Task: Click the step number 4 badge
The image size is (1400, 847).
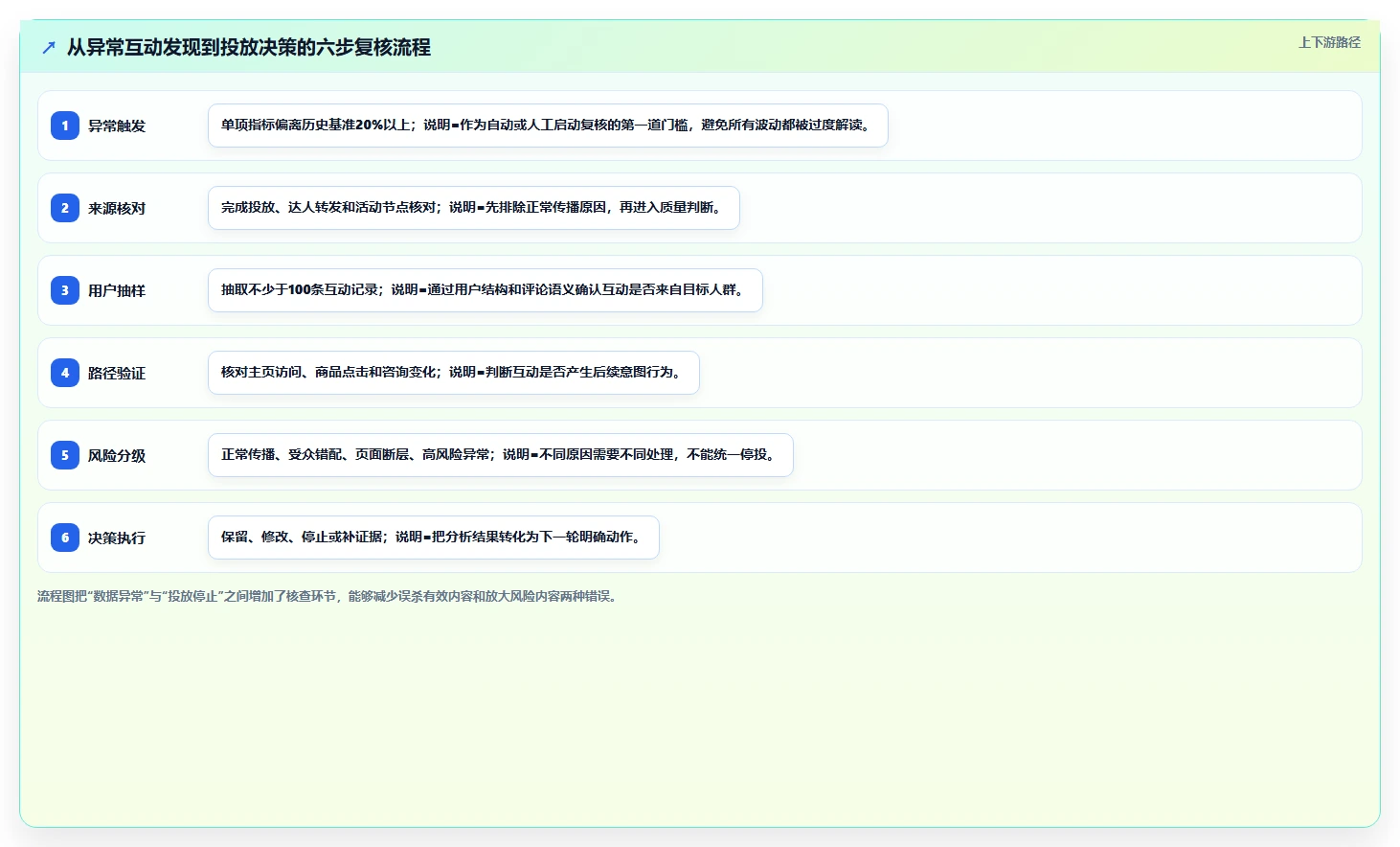Action: [x=65, y=373]
